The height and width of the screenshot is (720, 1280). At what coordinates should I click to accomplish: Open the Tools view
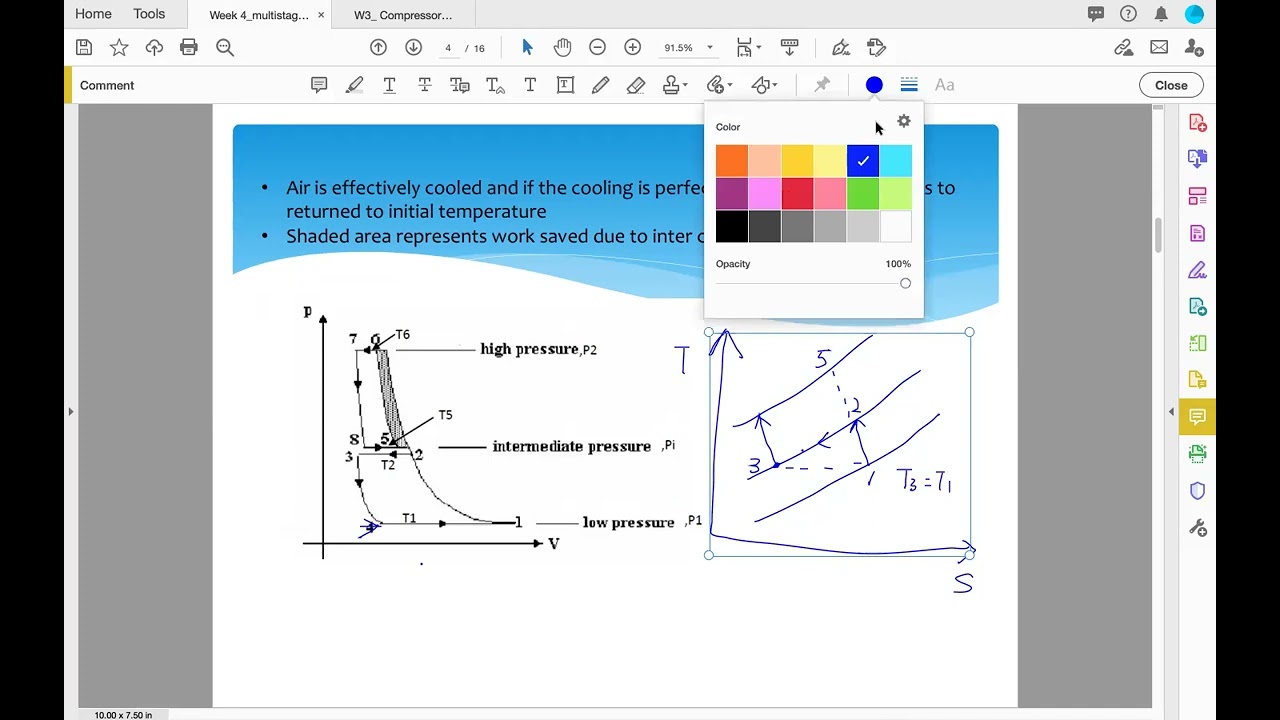[x=149, y=14]
